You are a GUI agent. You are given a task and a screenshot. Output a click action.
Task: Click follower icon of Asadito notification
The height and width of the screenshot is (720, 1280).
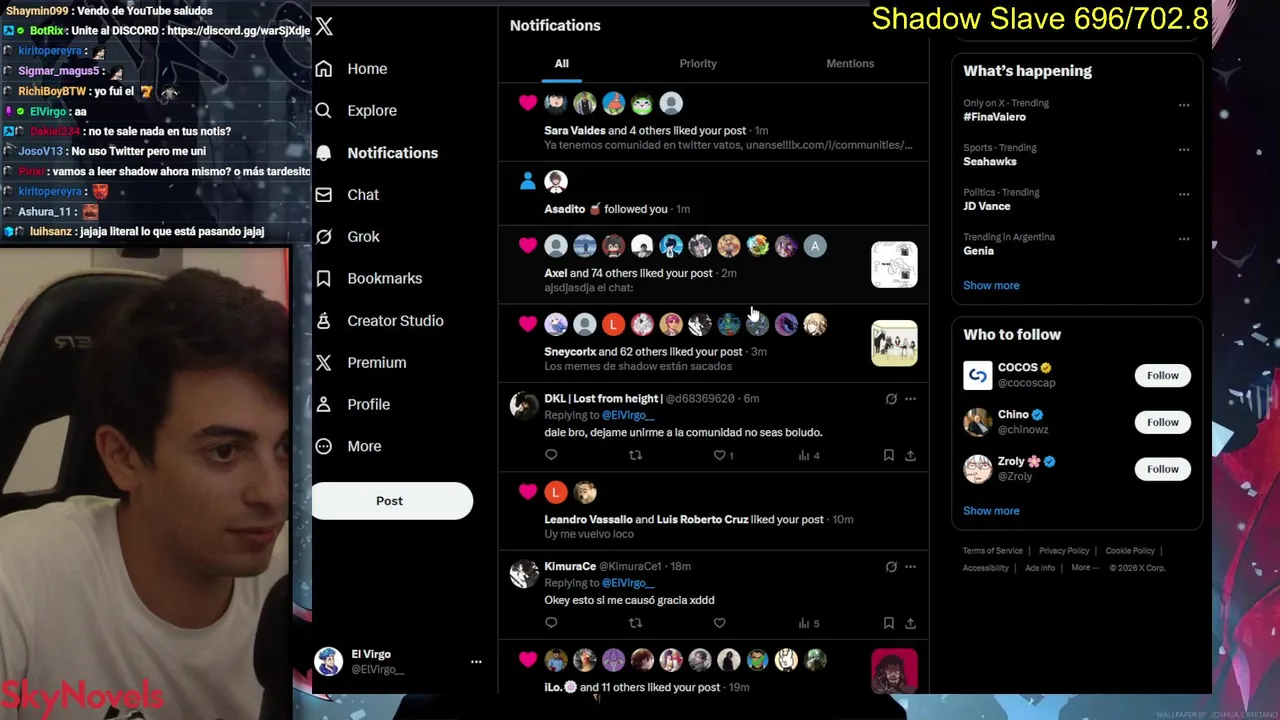tap(528, 181)
